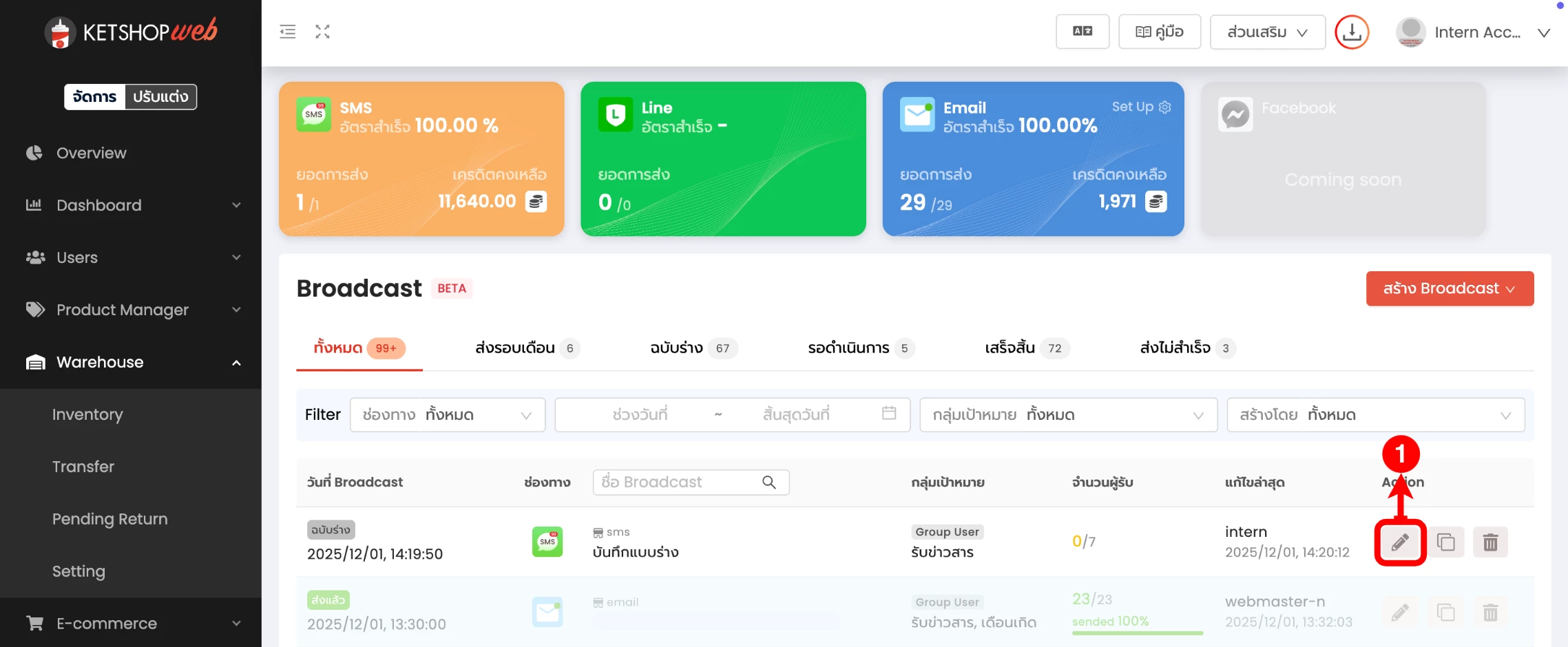Click the search magnifier in Broadcast name field
Screen dimensions: 1568x647
[x=769, y=482]
